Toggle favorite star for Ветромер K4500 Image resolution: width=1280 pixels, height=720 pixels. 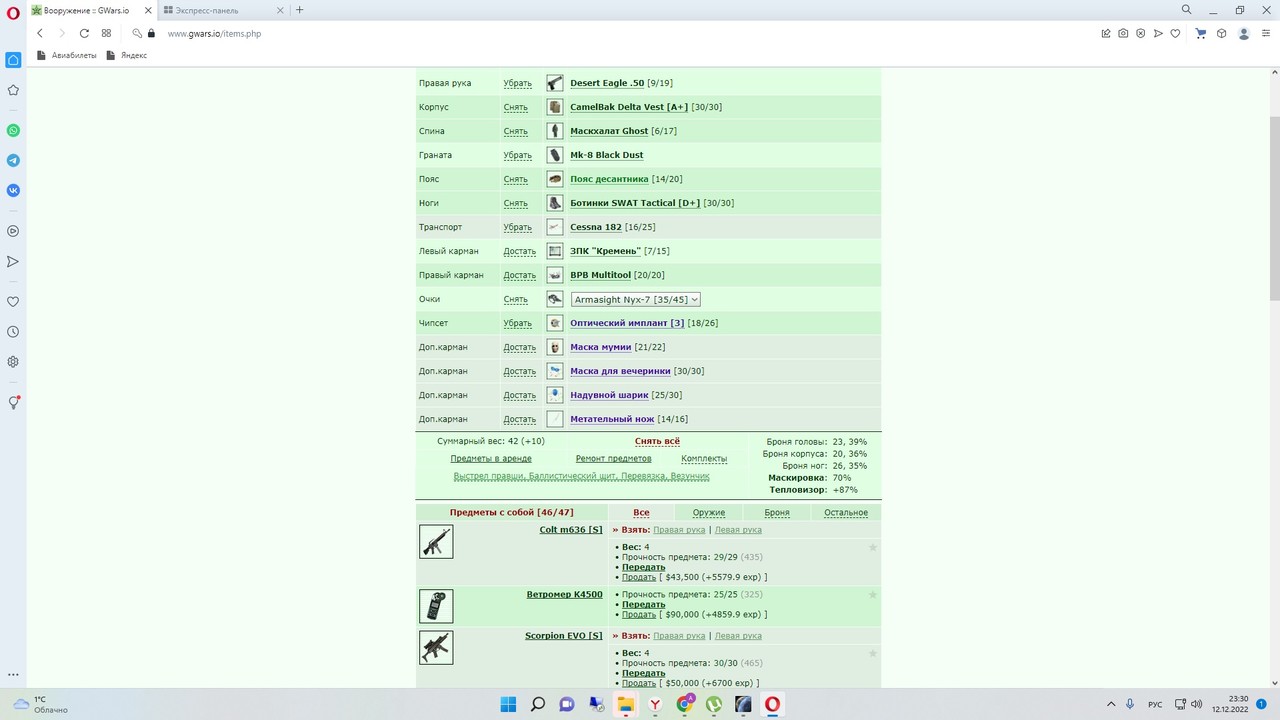click(873, 595)
